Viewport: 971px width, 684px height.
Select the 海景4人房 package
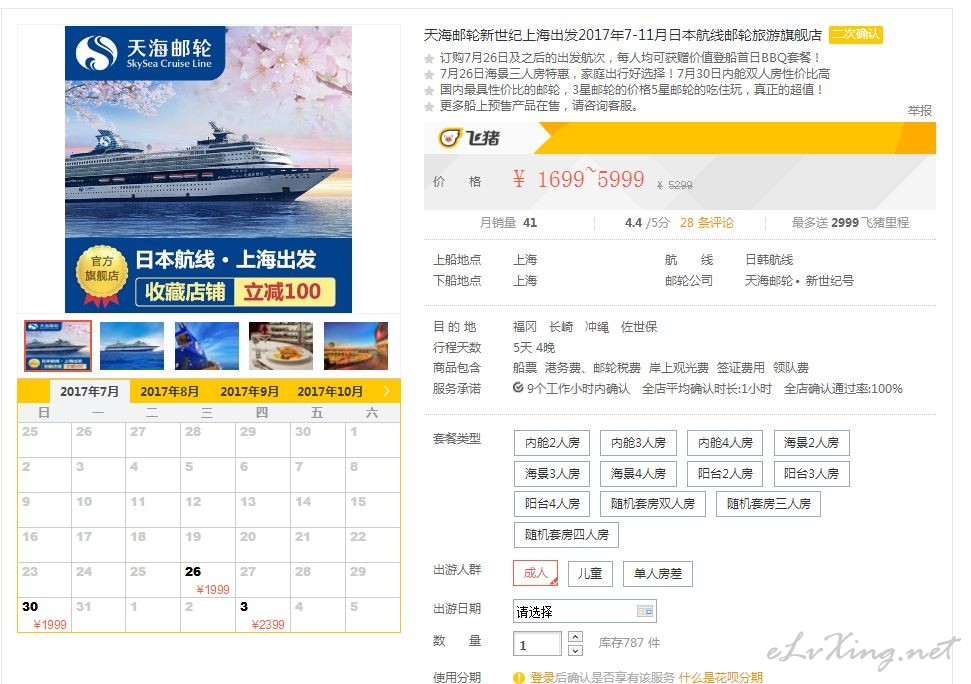[x=638, y=474]
